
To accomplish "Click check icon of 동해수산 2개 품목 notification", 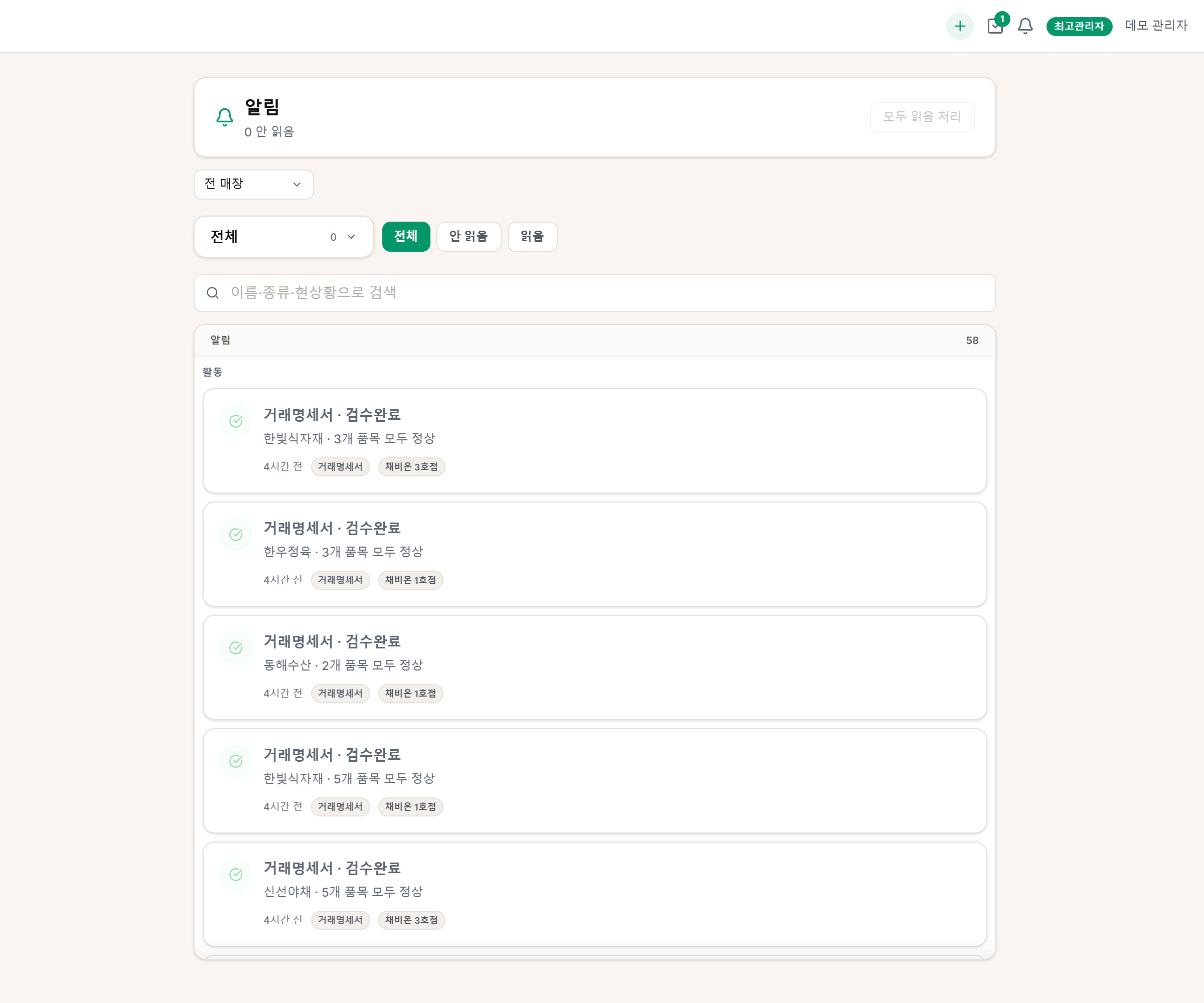I will (x=236, y=648).
